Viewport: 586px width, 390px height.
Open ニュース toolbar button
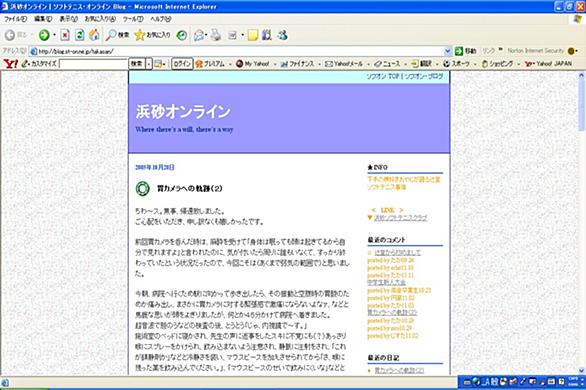click(388, 64)
